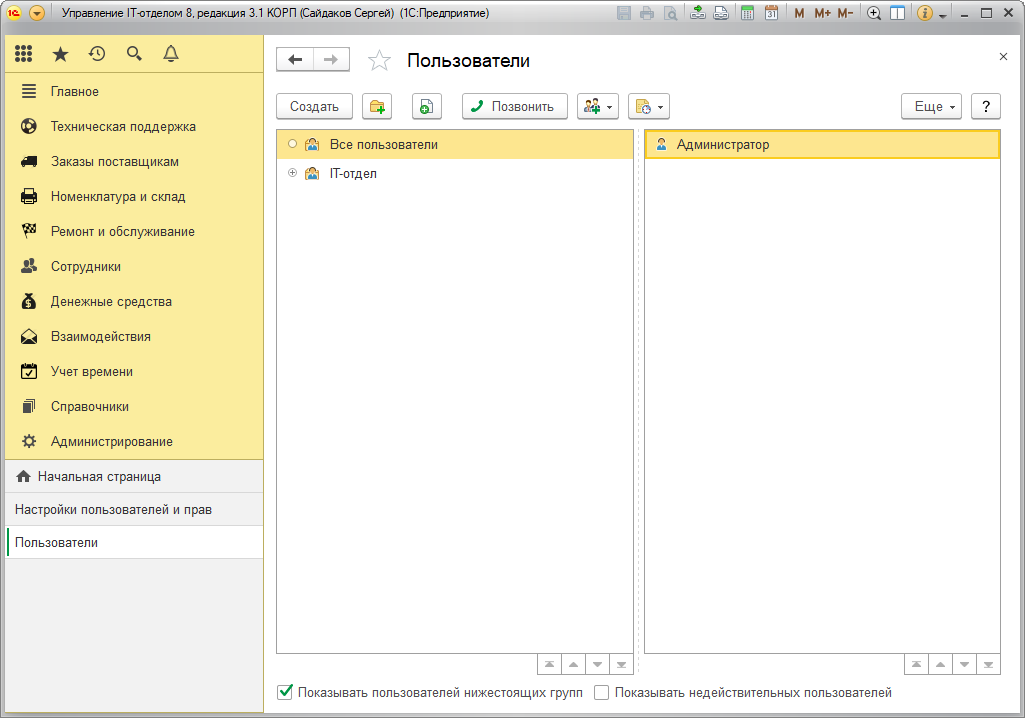The height and width of the screenshot is (718, 1025).
Task: Print icon in the title bar
Action: [x=647, y=13]
